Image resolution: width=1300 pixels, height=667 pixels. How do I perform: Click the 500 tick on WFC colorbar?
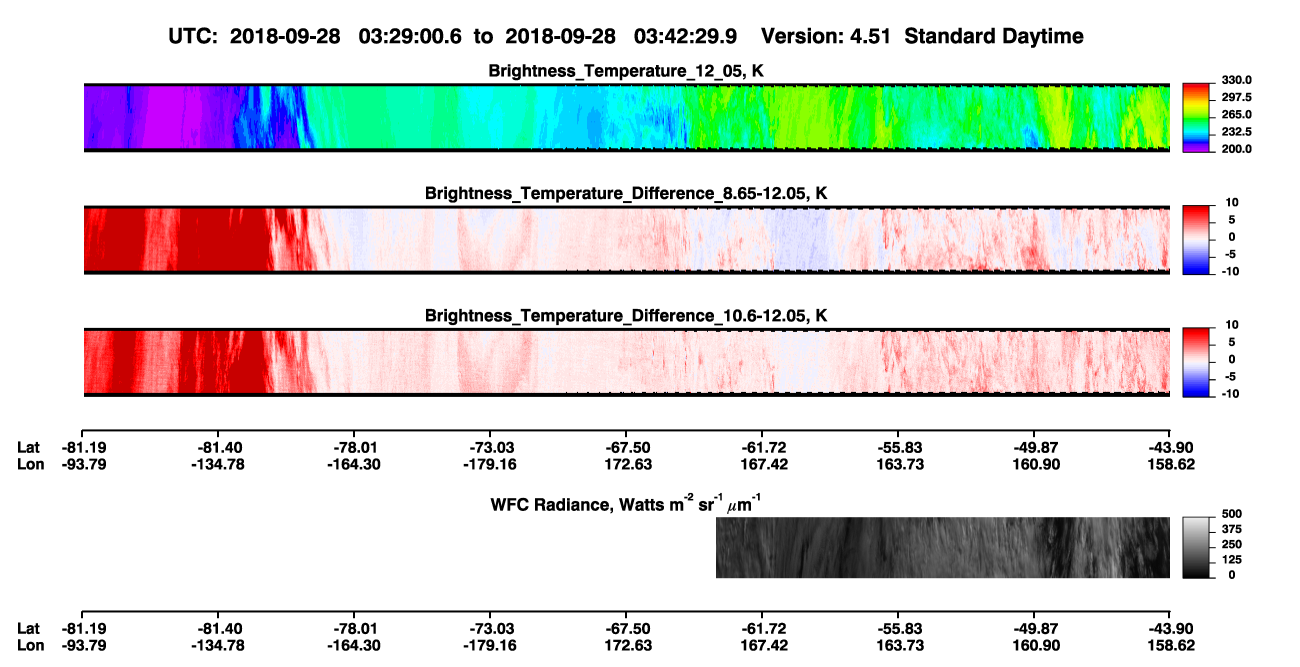1232,513
